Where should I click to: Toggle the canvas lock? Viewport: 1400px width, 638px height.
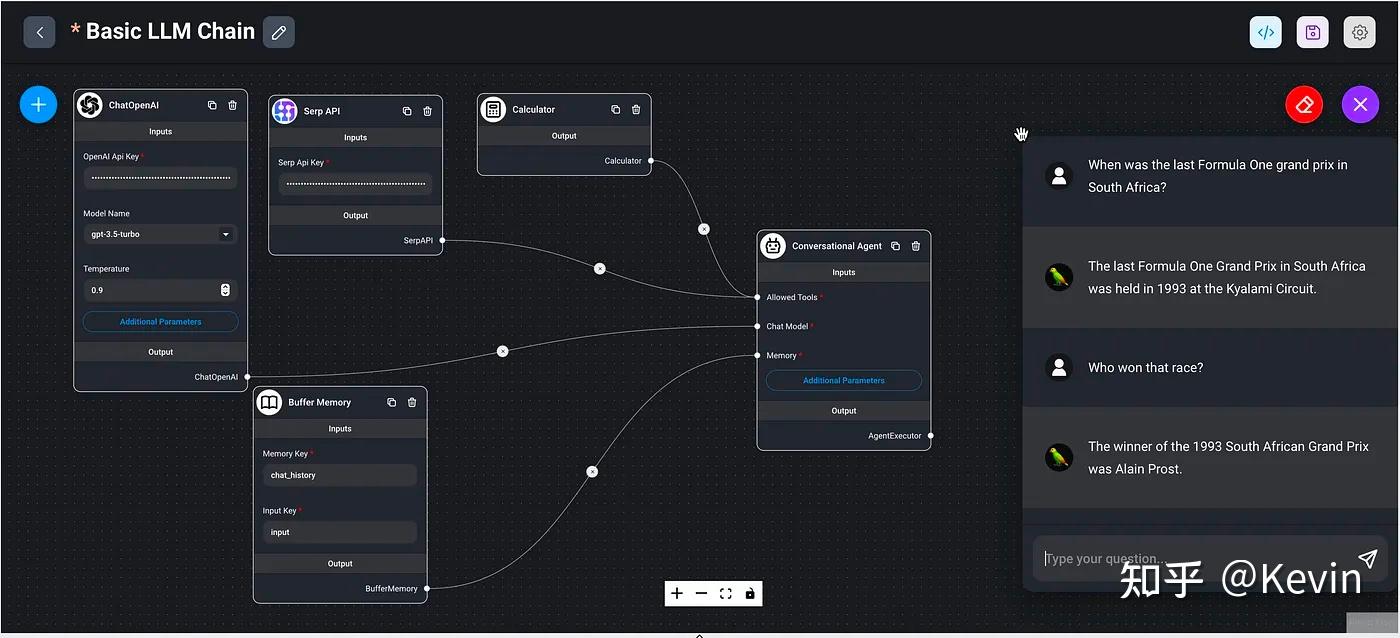coord(750,593)
